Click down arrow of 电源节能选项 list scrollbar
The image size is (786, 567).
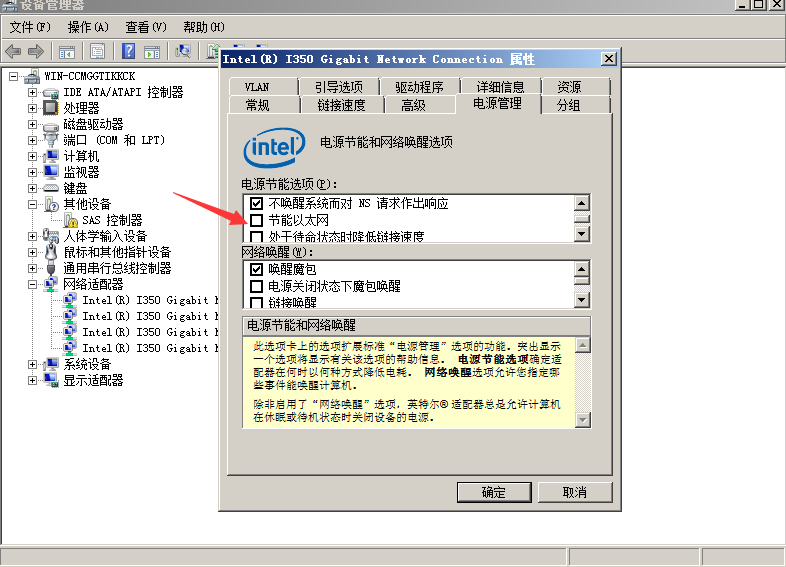click(x=581, y=234)
